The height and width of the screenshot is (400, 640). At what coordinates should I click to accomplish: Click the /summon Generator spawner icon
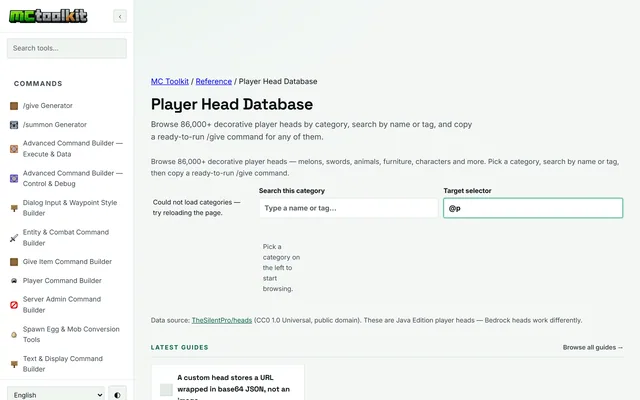pyautogui.click(x=14, y=124)
